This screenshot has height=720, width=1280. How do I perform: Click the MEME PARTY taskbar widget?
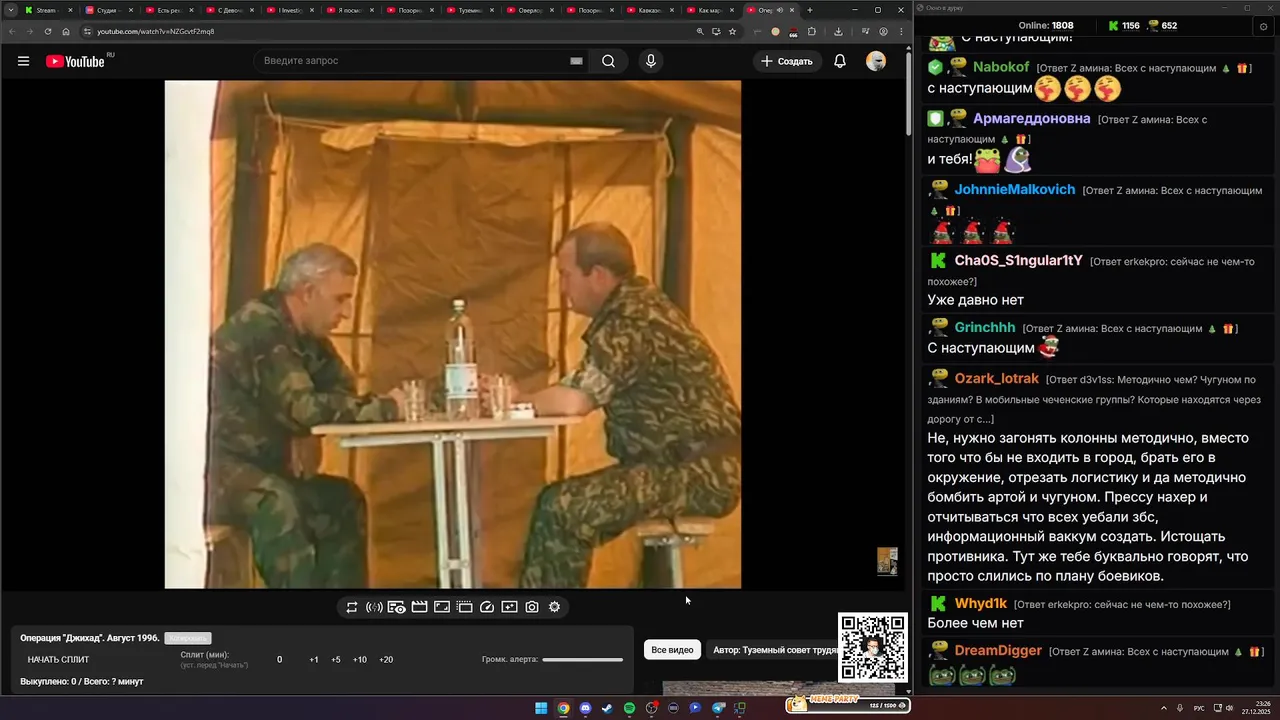pyautogui.click(x=848, y=704)
